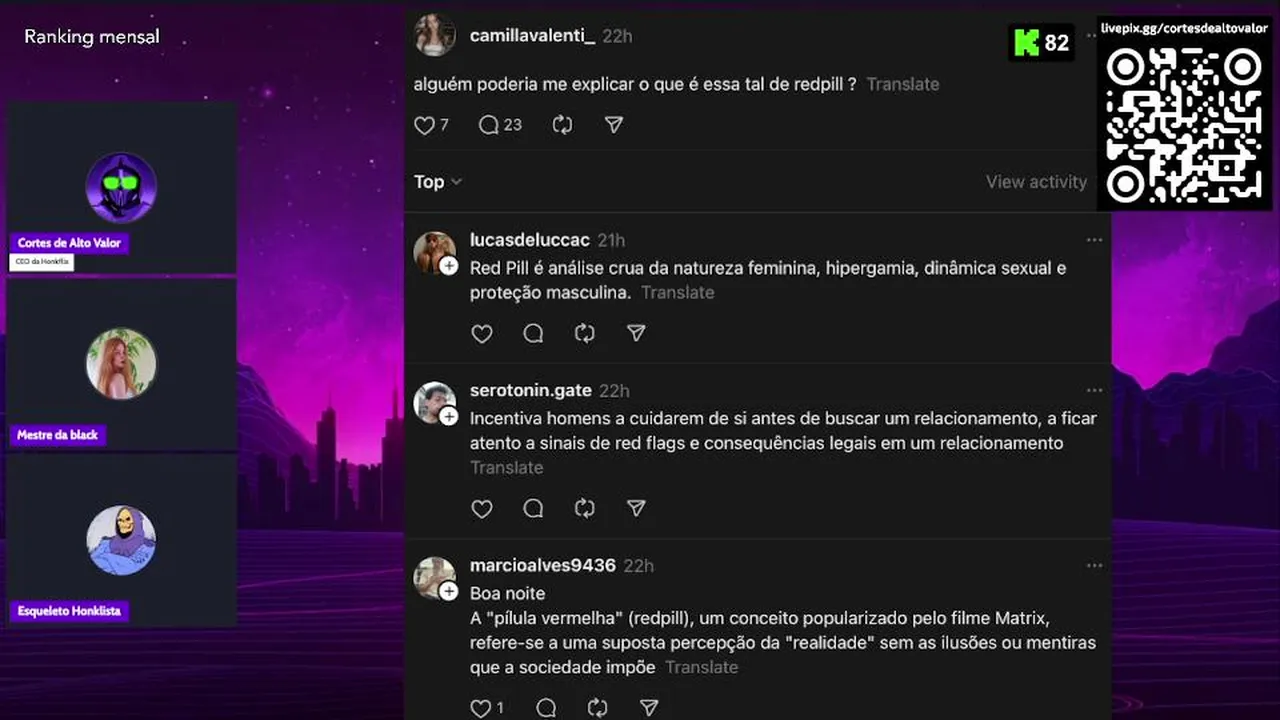1280x720 pixels.
Task: Share lucasdeluccac's reply with send icon
Action: [636, 334]
